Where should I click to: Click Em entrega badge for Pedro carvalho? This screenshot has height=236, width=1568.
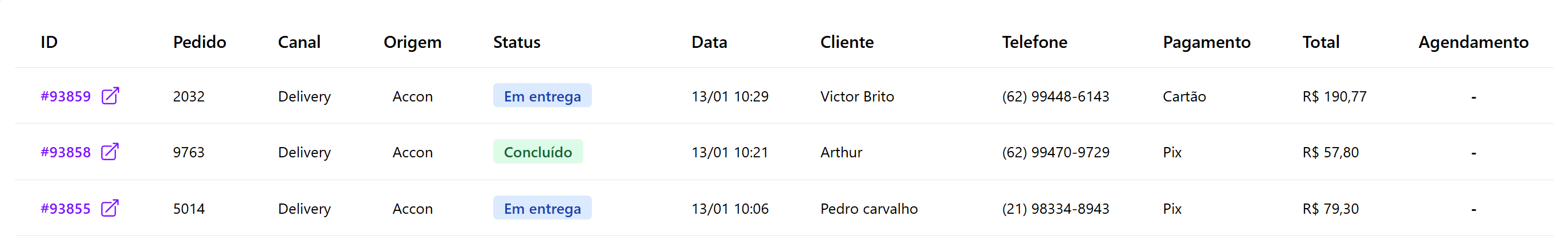click(542, 208)
